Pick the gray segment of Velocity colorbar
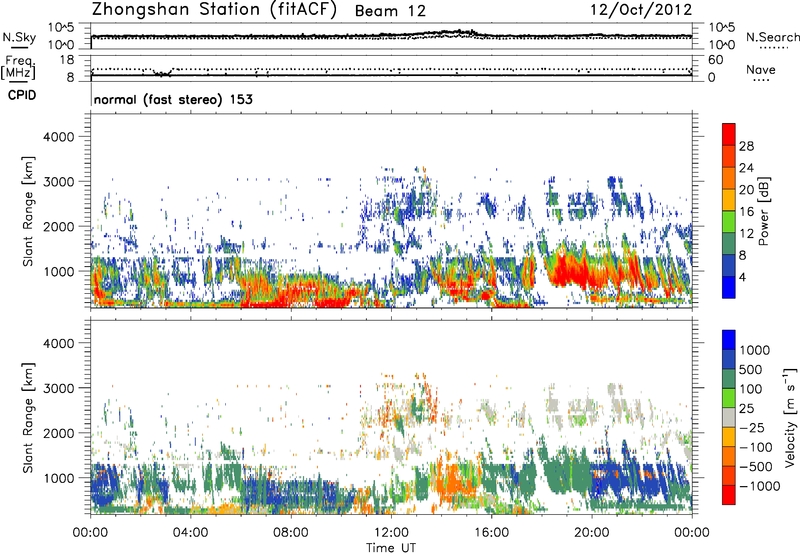The width and height of the screenshot is (800, 554). [x=729, y=418]
